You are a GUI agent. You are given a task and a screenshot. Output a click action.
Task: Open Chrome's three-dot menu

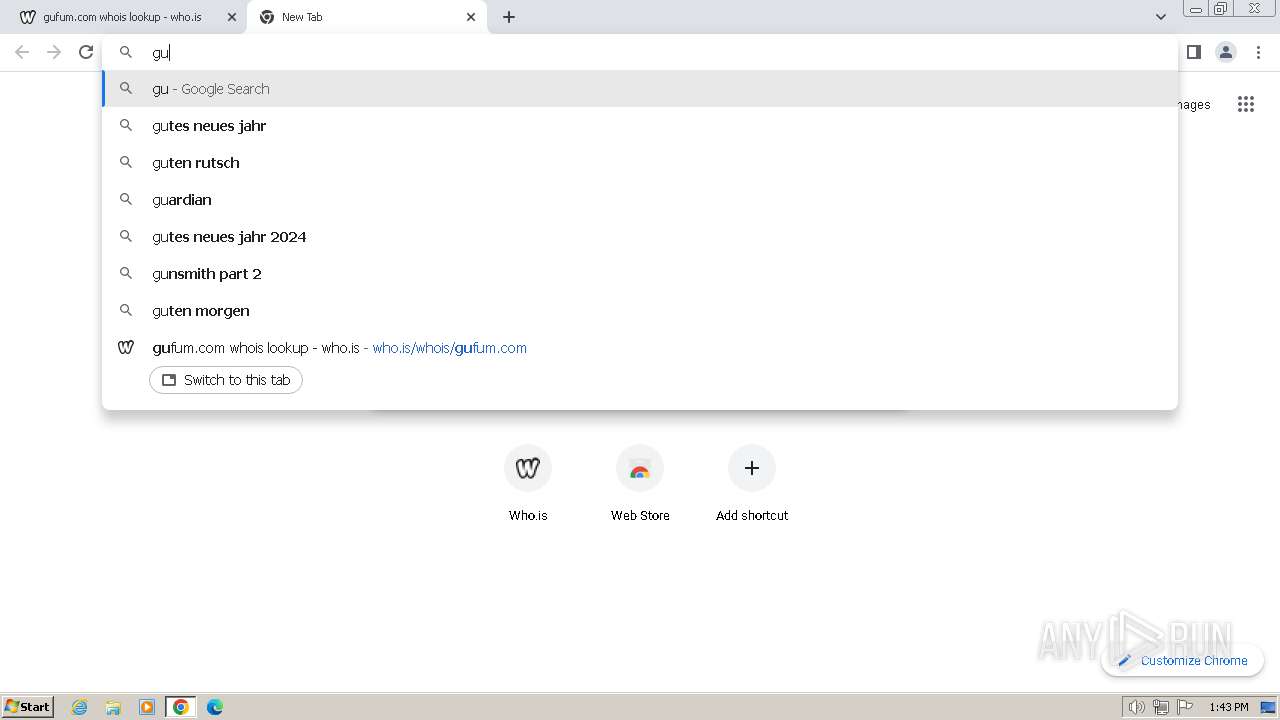(x=1258, y=52)
